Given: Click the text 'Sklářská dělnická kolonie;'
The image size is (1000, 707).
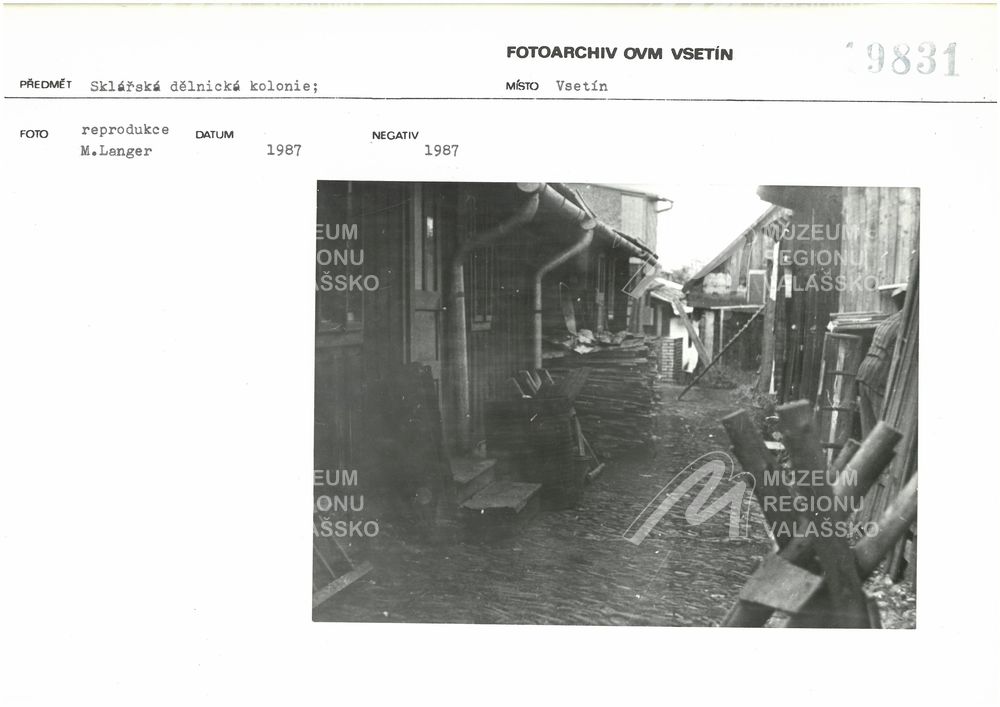Looking at the screenshot, I should [204, 86].
